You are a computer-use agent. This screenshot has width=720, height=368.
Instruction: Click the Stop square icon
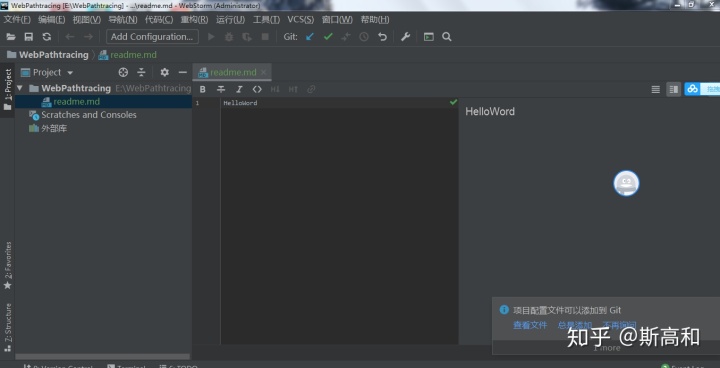coord(265,37)
